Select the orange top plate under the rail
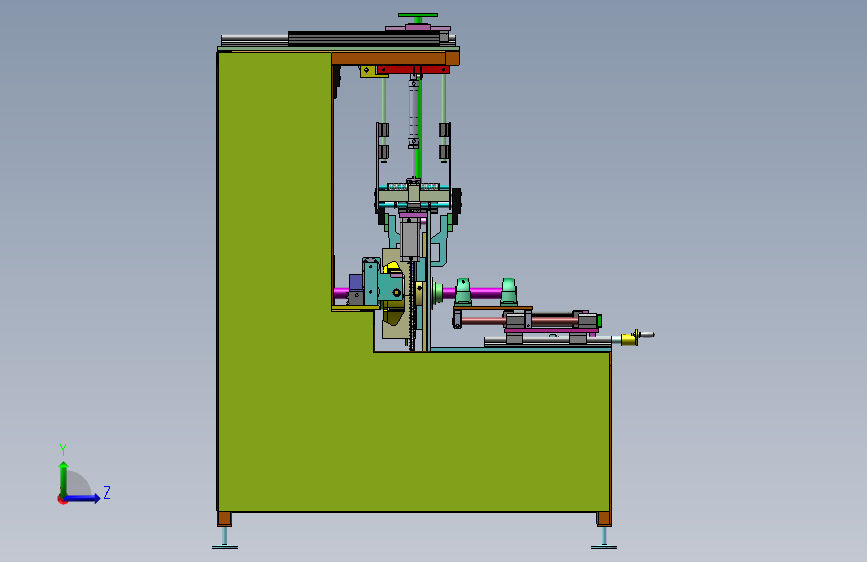This screenshot has height=562, width=867. (395, 59)
